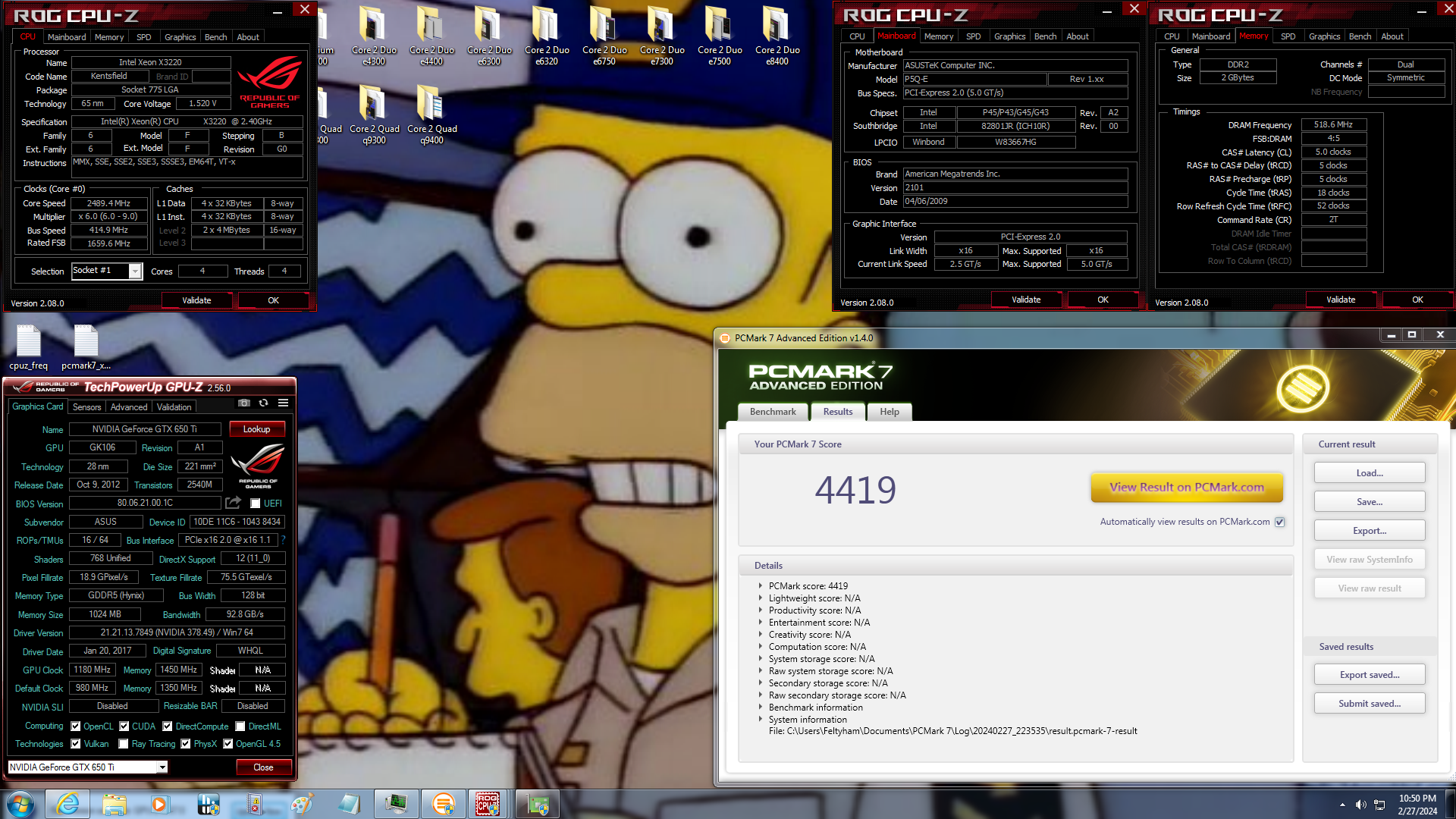Expand the Benchmark information row
This screenshot has height=819, width=1456.
coord(761,707)
